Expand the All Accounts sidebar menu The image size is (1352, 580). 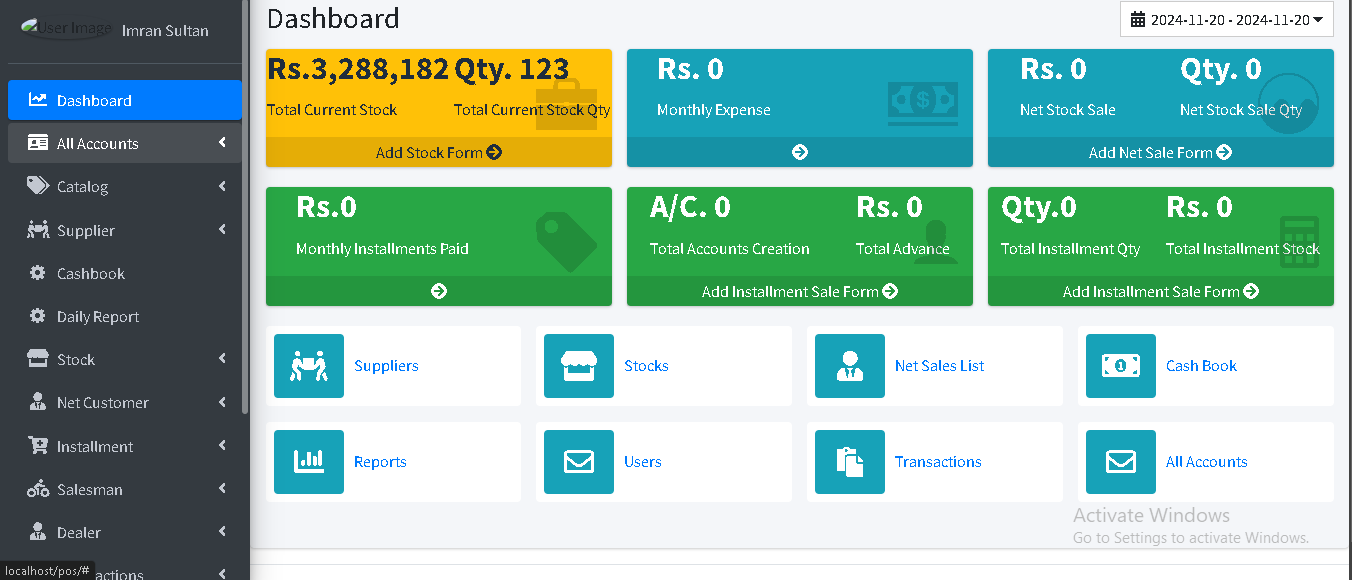[x=124, y=143]
